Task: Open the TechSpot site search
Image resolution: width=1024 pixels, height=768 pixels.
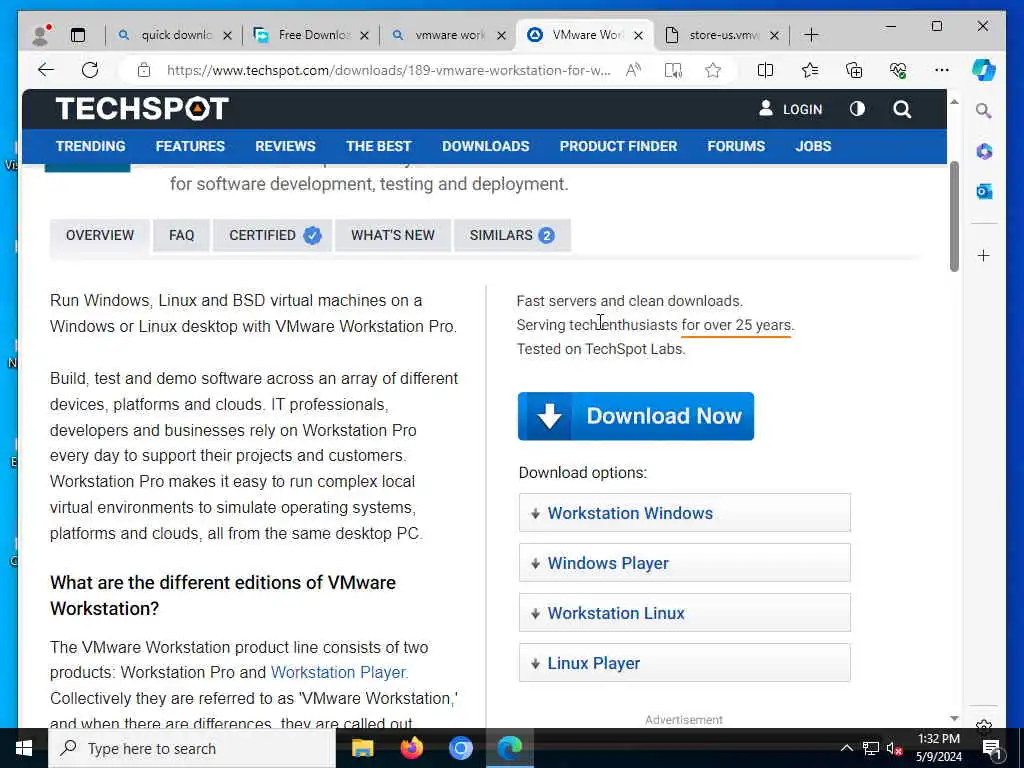Action: pos(902,109)
